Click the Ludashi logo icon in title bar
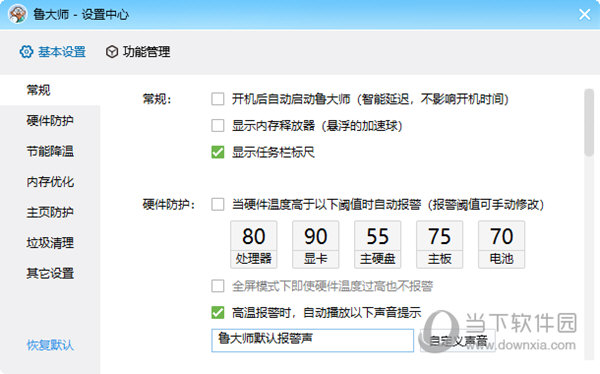Image resolution: width=600 pixels, height=374 pixels. 17,15
